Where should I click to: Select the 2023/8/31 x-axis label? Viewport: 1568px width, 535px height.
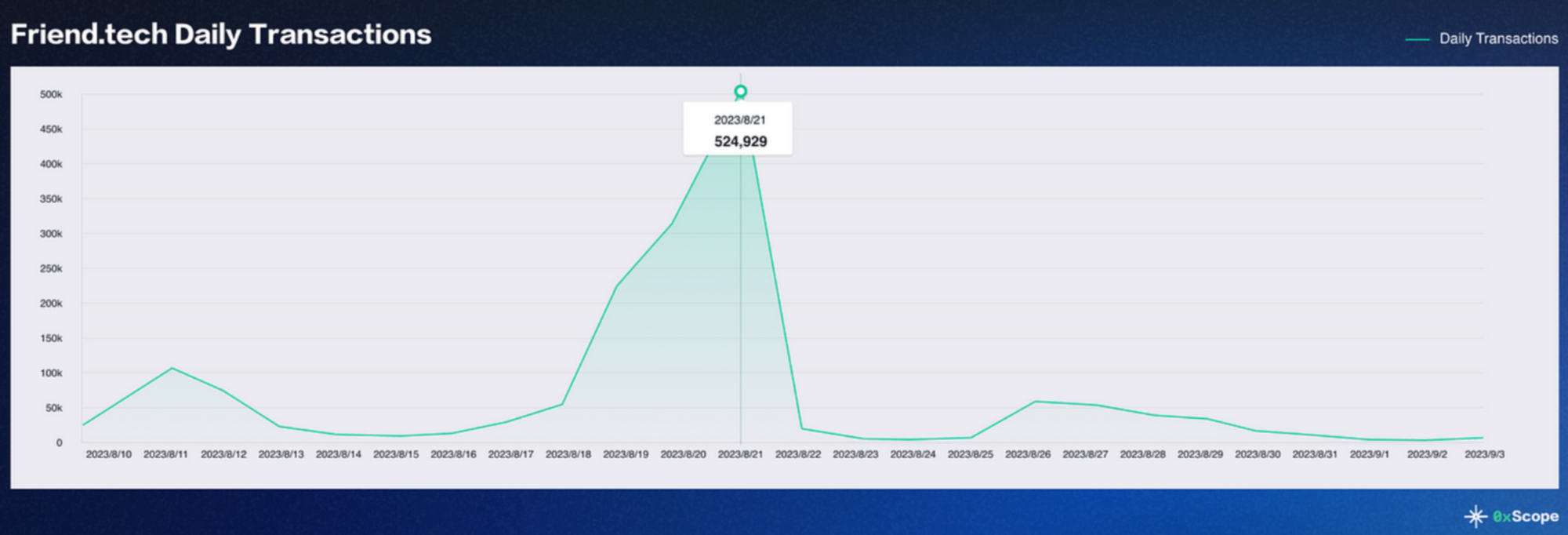(x=1315, y=454)
